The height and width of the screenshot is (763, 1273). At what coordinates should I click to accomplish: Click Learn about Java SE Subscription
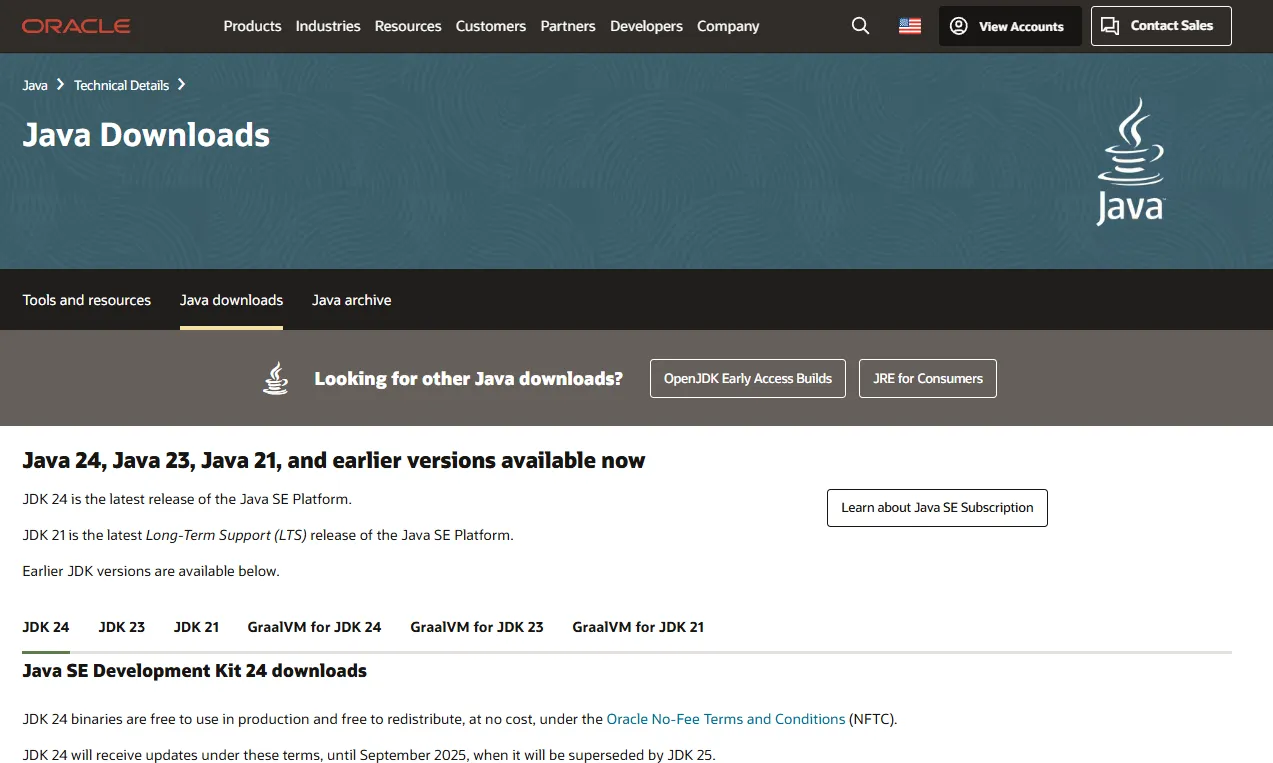tap(937, 508)
